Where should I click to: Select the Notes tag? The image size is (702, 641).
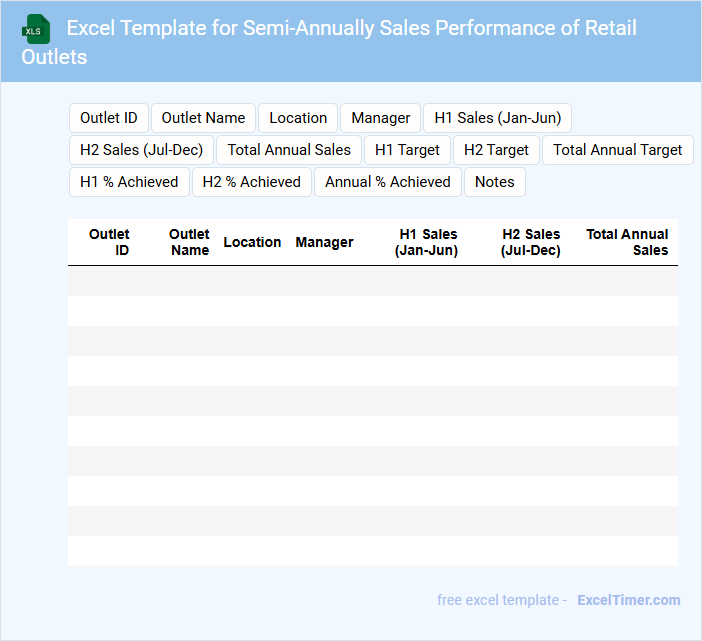(495, 182)
